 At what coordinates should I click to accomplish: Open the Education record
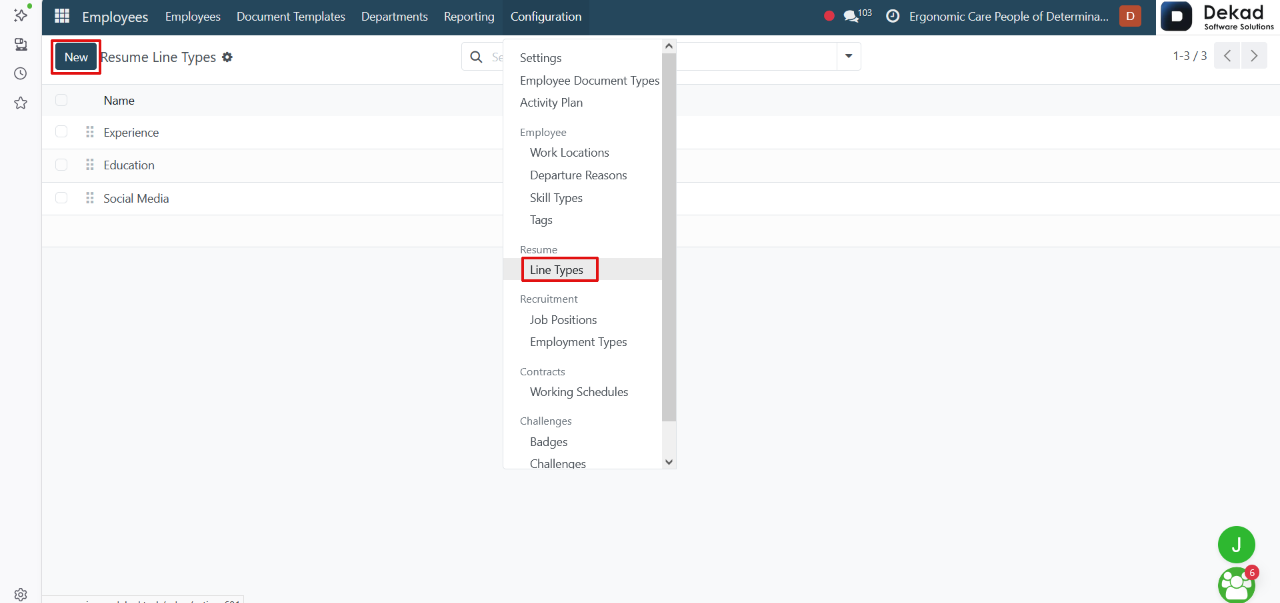pyautogui.click(x=129, y=165)
